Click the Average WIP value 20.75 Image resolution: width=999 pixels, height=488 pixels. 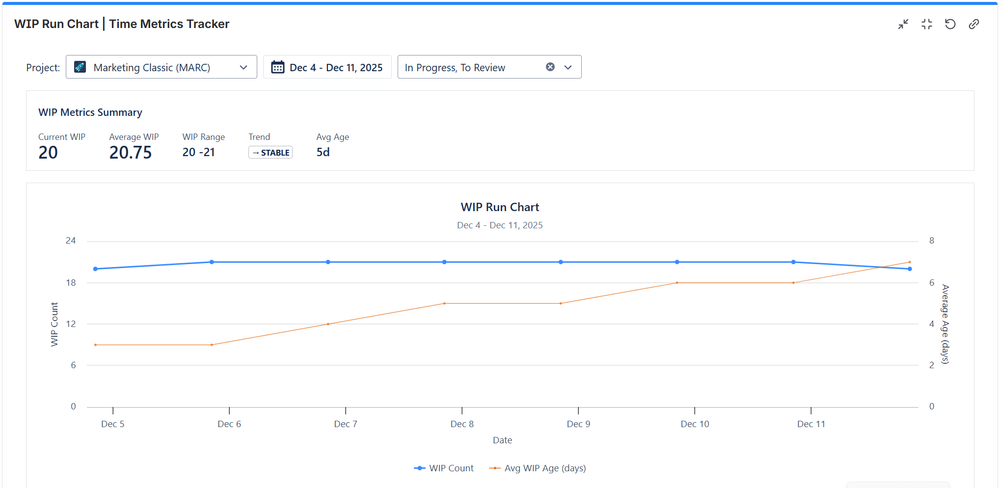131,152
